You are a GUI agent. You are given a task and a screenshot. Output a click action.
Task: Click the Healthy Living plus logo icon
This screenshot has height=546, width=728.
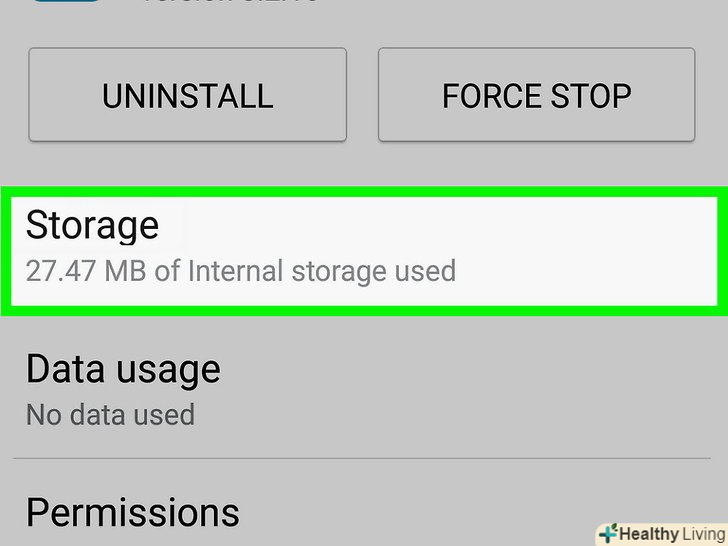[607, 534]
